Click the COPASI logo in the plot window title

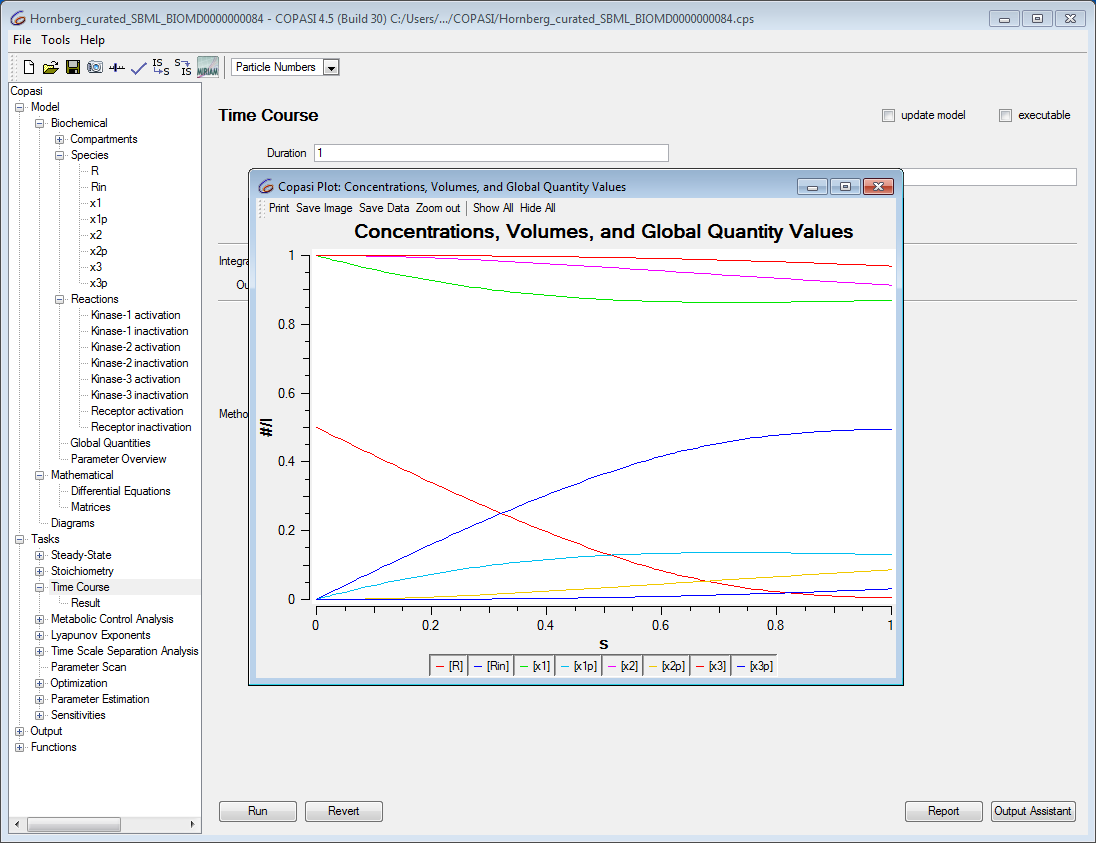[266, 187]
